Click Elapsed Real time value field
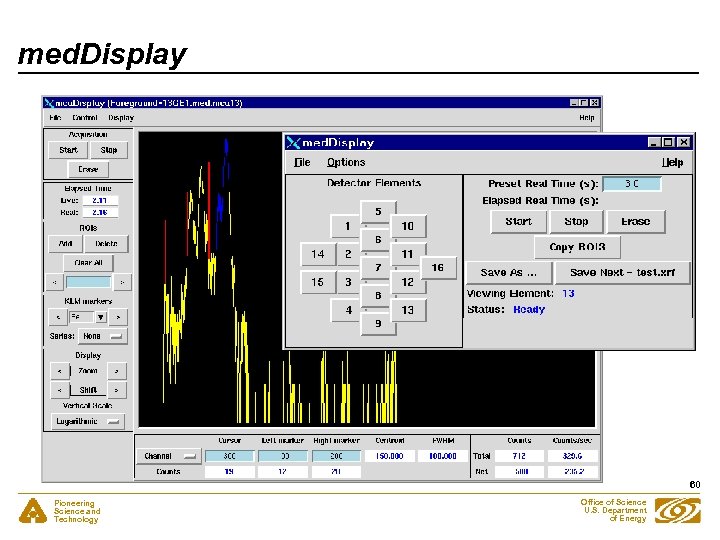This screenshot has height=540, width=720. pyautogui.click(x=100, y=212)
